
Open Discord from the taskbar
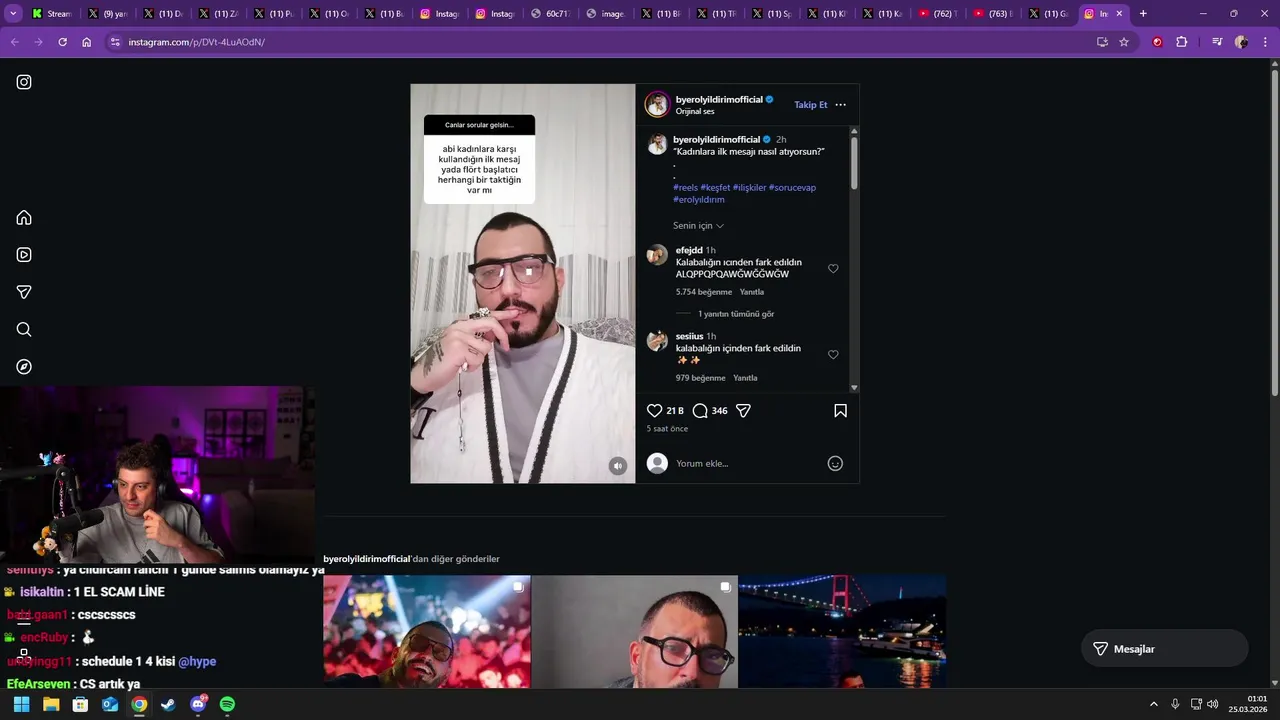coord(198,704)
